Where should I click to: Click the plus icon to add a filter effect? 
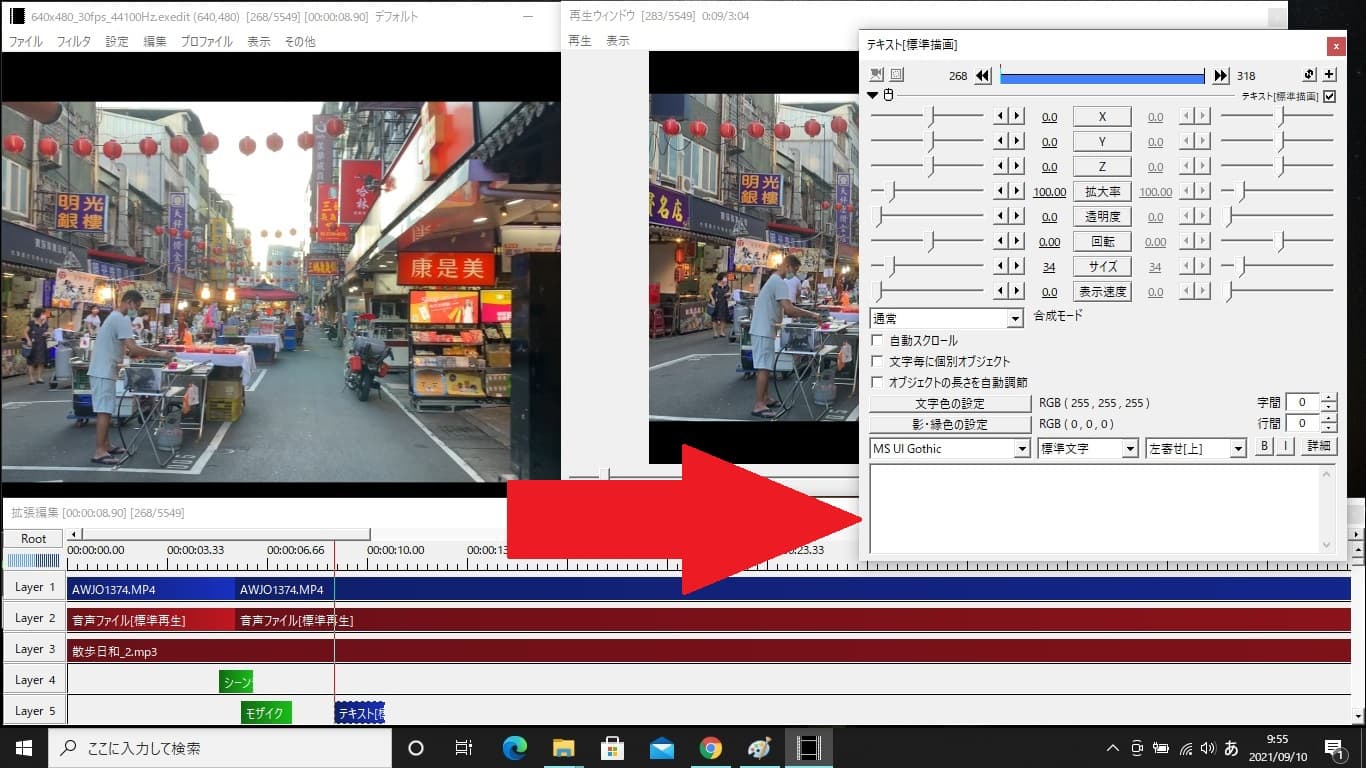coord(1329,75)
